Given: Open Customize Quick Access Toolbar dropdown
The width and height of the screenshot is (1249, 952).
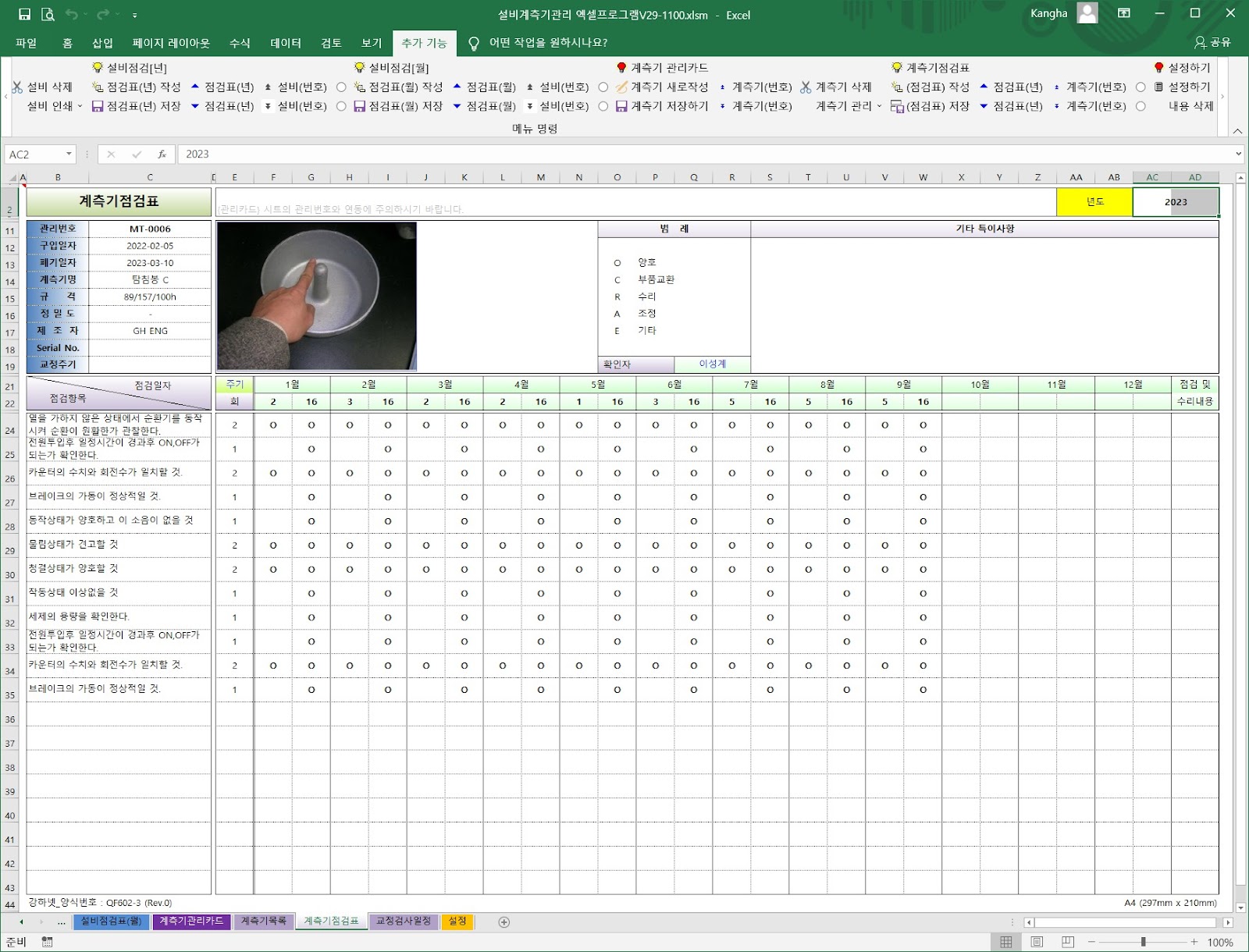Looking at the screenshot, I should [134, 15].
